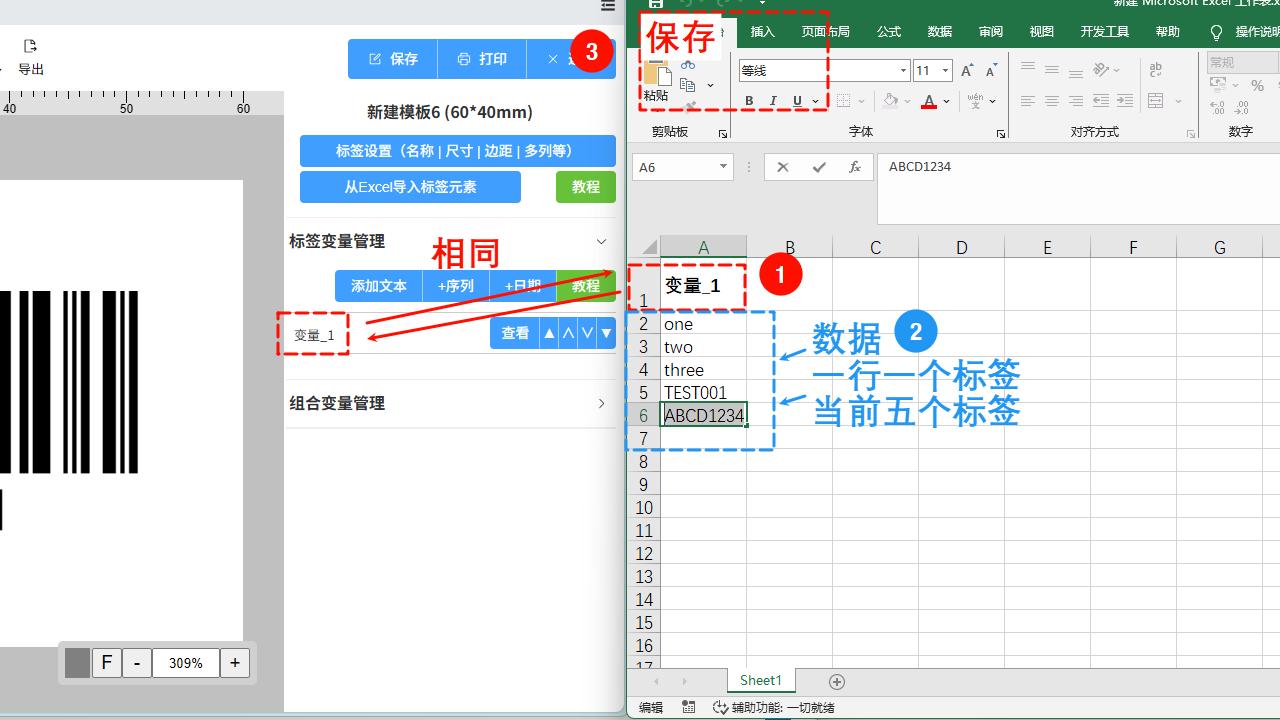
Task: Collapse the 标签变量管理 section
Action: [601, 241]
